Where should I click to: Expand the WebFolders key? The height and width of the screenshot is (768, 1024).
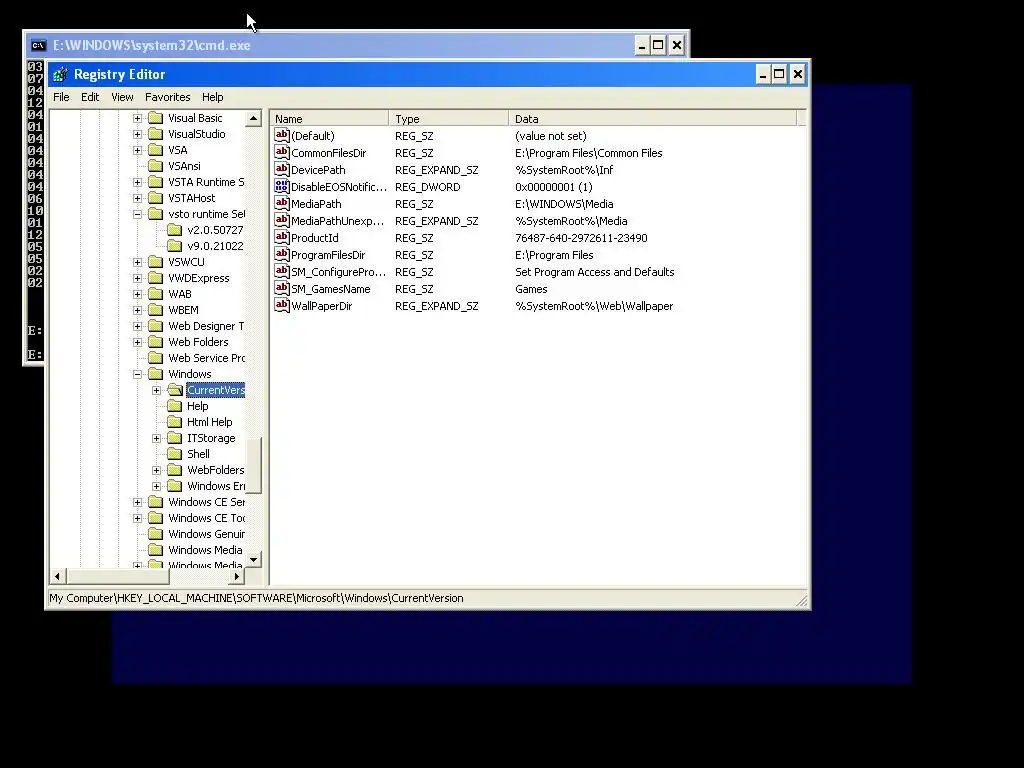156,470
